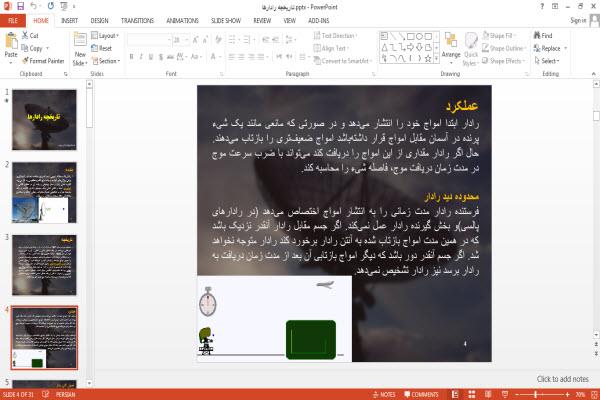600x400 pixels.
Task: Click PERSIAN language indicator in status bar
Action: tap(65, 394)
